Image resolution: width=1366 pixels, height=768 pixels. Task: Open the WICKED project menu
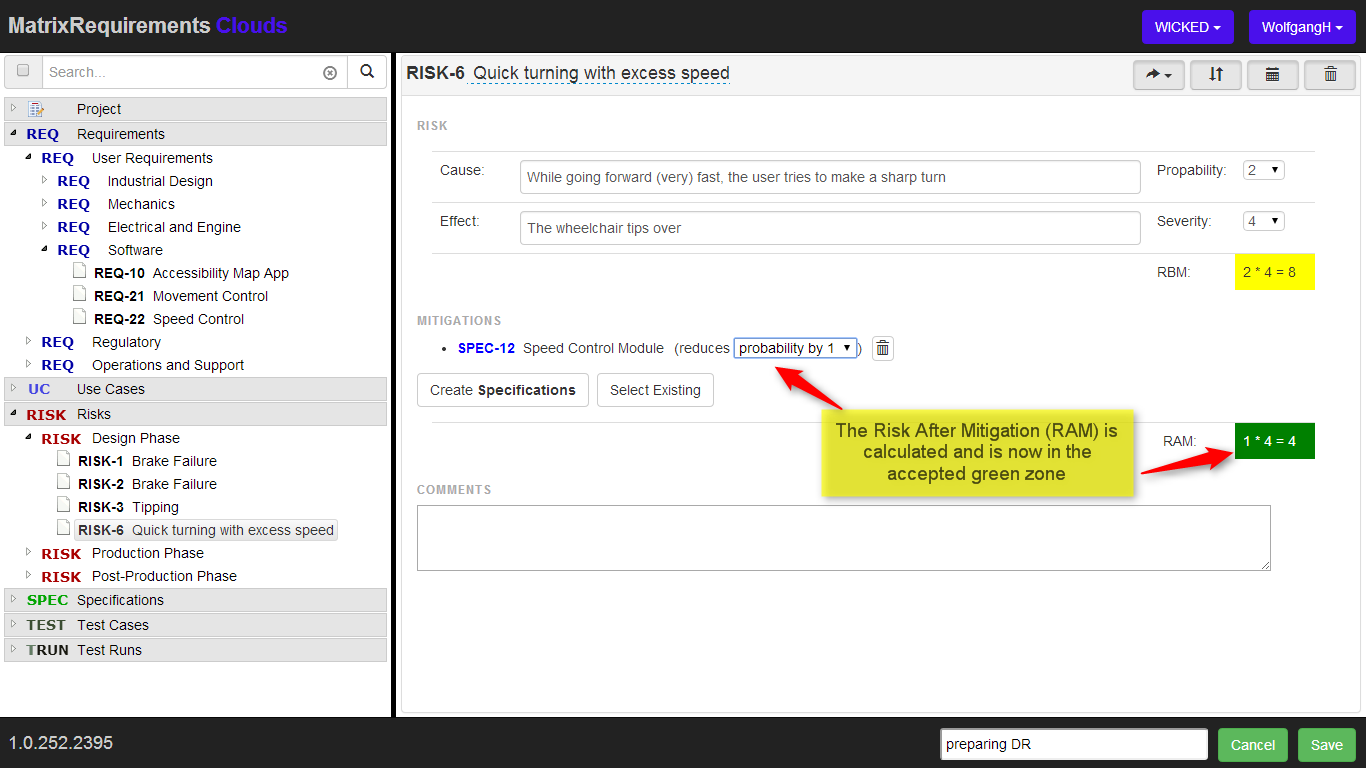[1188, 27]
